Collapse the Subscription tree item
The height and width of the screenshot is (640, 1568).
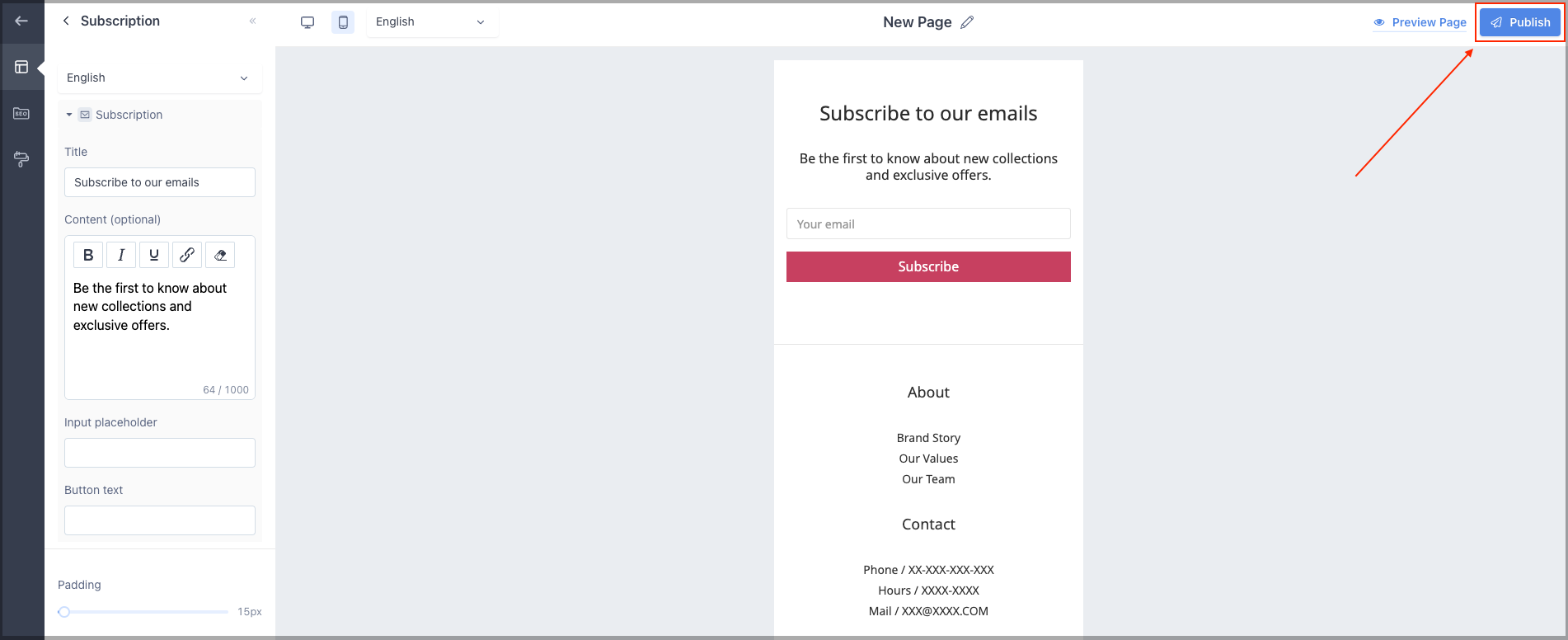69,115
